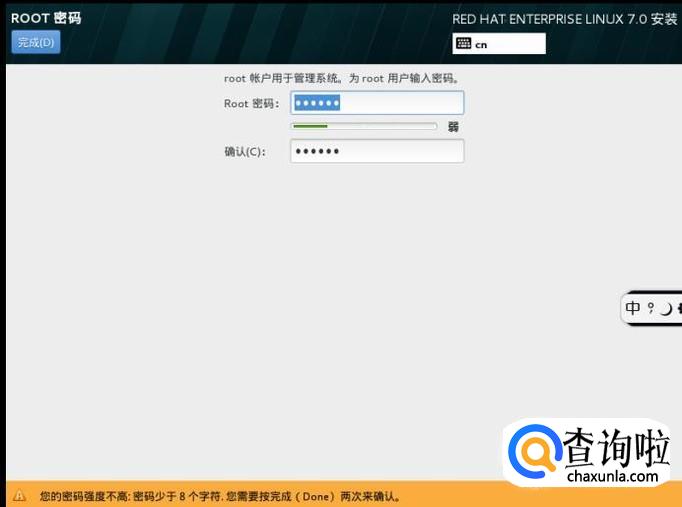Focus the 确认(C) confirm password field
The width and height of the screenshot is (682, 507).
377,151
